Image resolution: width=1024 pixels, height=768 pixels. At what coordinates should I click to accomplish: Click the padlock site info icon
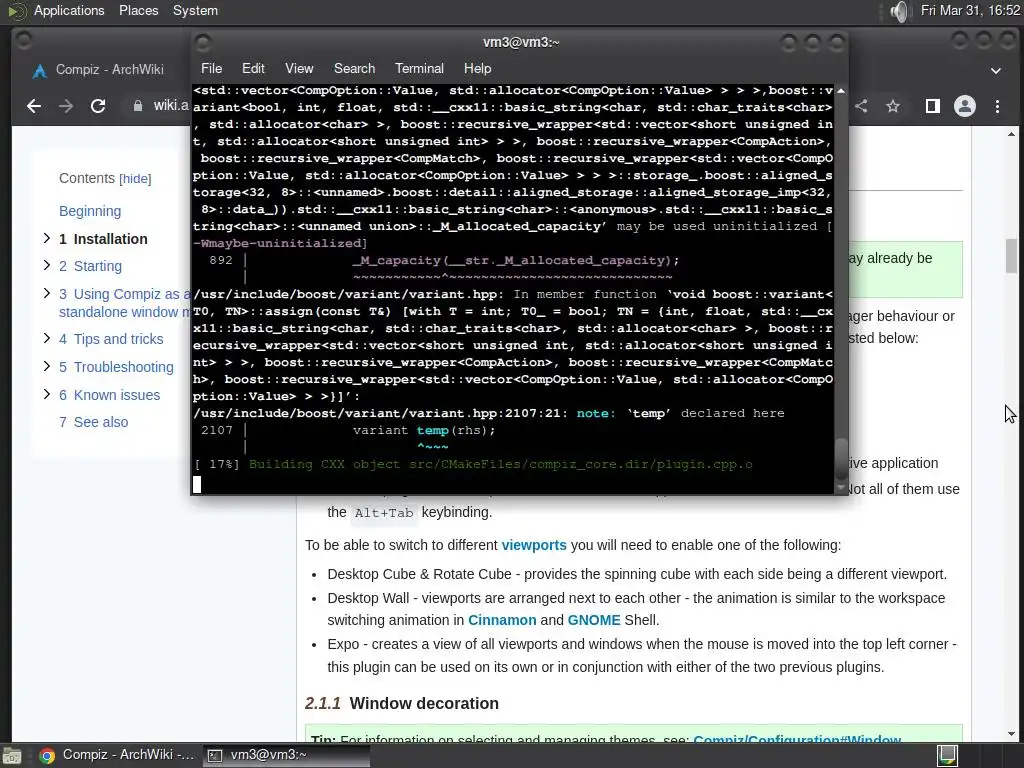coord(138,106)
